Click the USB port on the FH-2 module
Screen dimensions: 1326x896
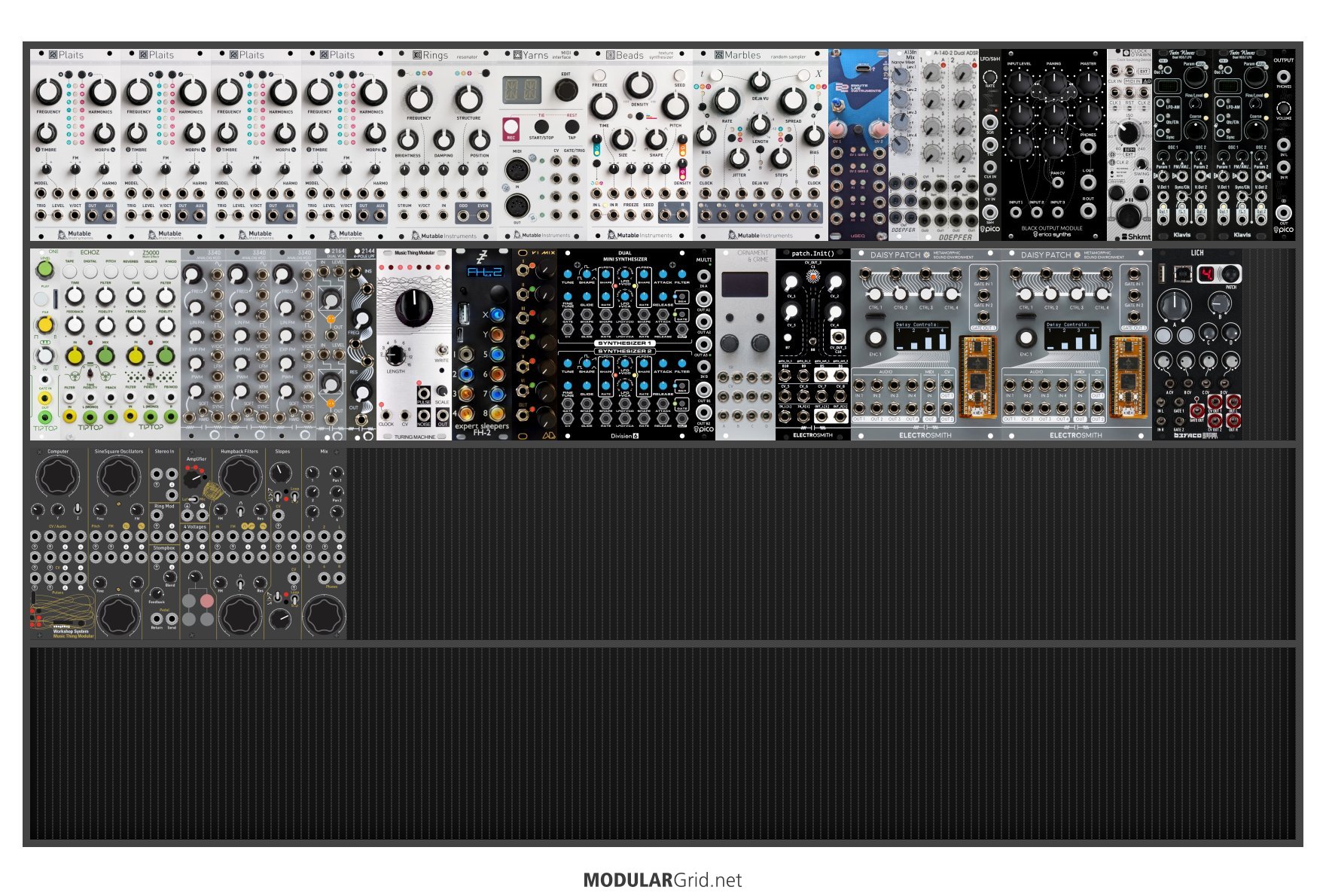point(464,314)
